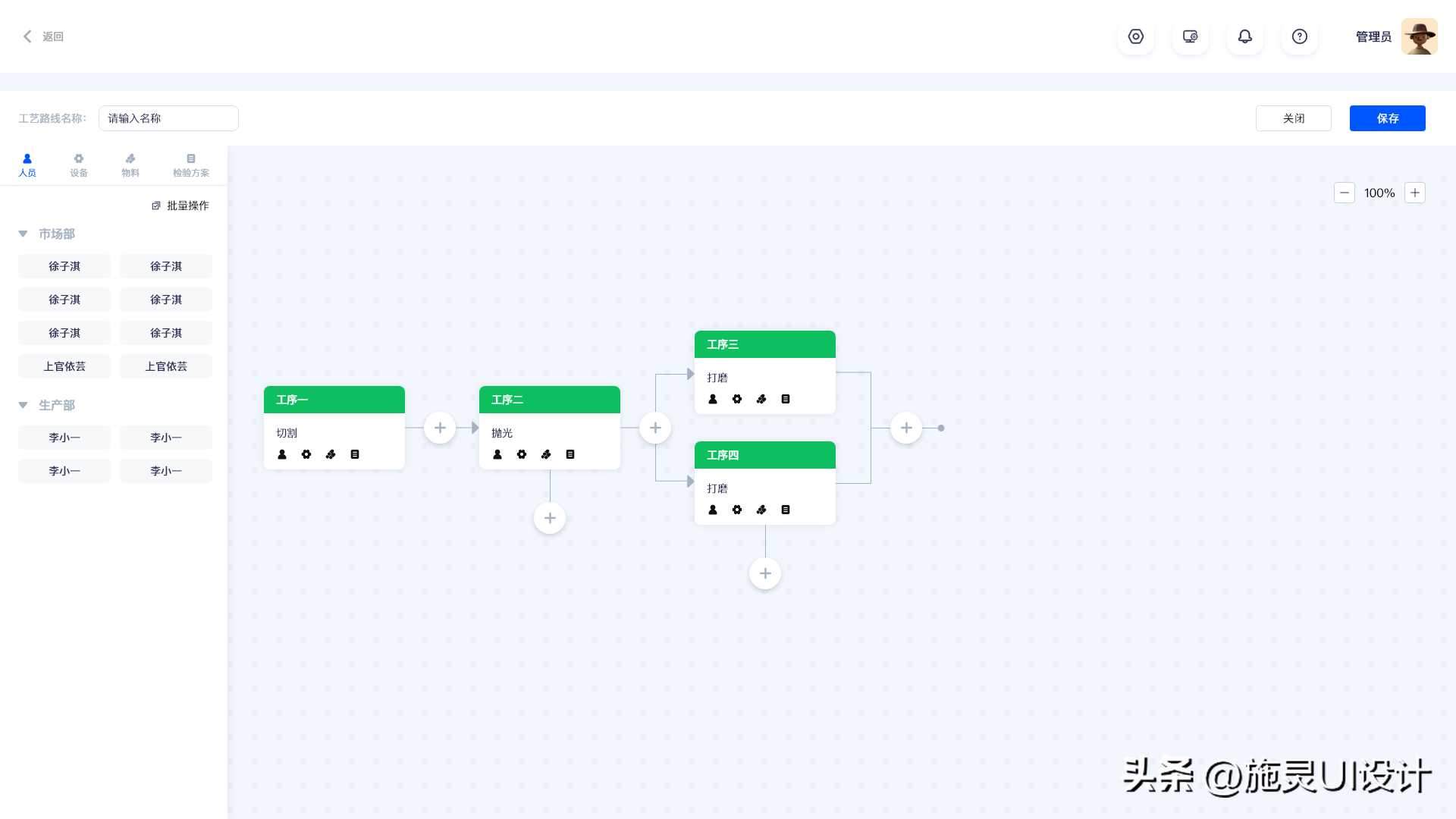Enter name in 工艺路线名称 input field
This screenshot has height=819, width=1456.
coord(168,118)
